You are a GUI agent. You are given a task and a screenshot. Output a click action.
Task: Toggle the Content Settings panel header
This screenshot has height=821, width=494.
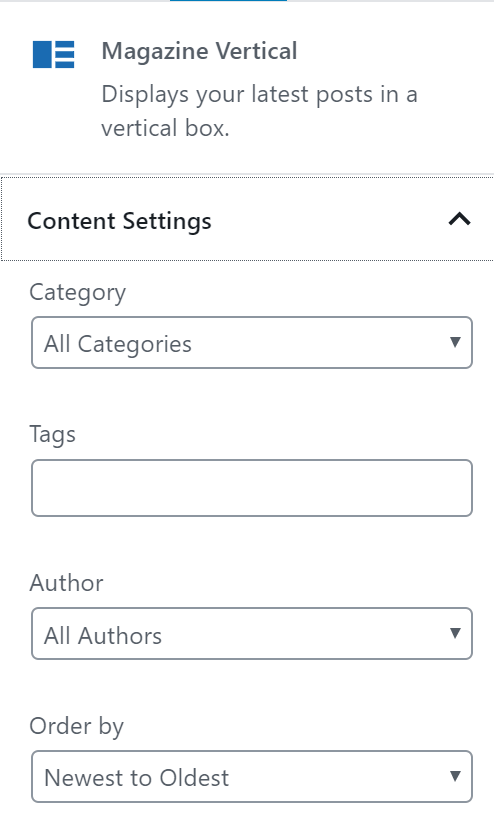pyautogui.click(x=247, y=219)
